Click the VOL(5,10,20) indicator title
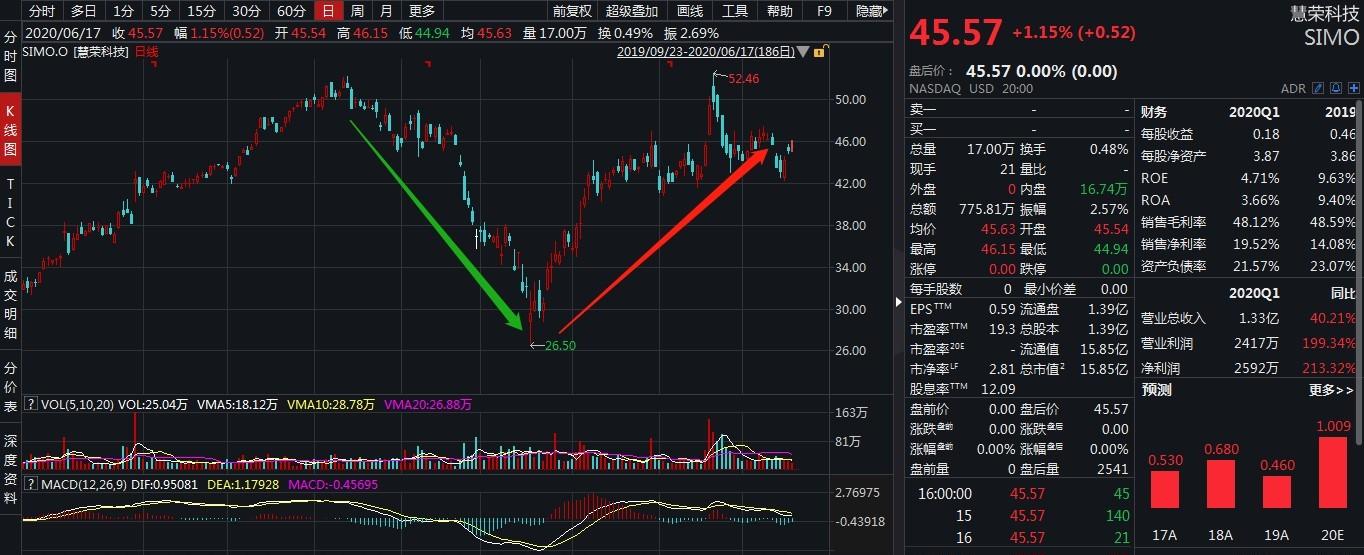Screen dimensions: 1364x555 point(76,405)
